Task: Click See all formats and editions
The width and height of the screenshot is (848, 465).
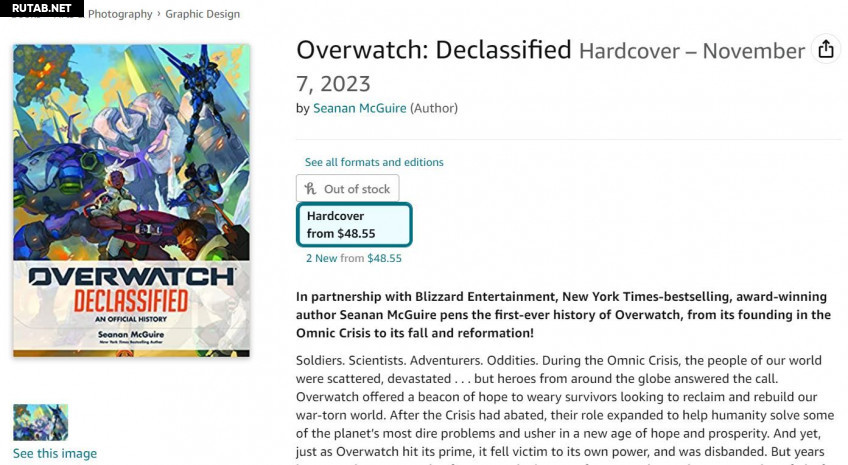Action: 374,162
